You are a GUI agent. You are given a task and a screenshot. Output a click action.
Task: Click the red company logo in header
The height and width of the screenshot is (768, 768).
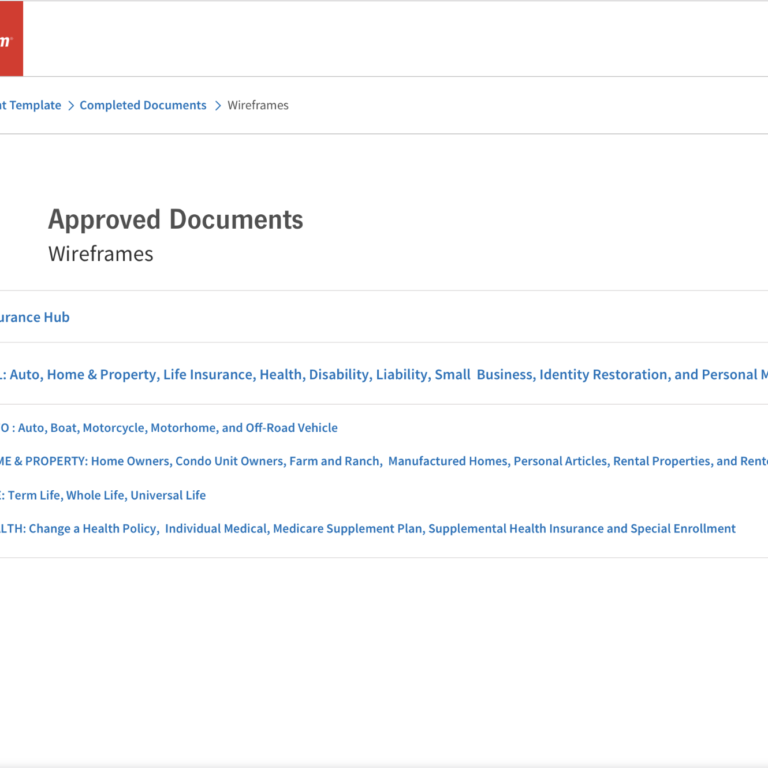coord(10,39)
